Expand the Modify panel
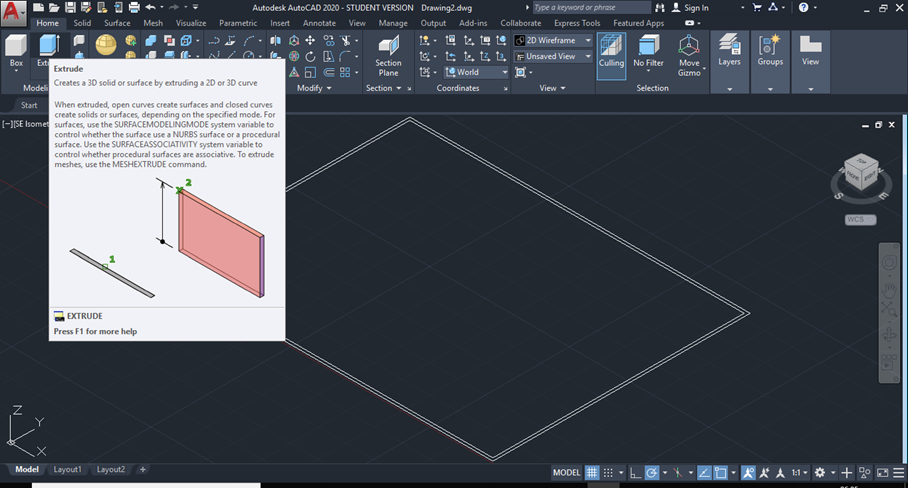This screenshot has height=488, width=908. click(x=314, y=88)
